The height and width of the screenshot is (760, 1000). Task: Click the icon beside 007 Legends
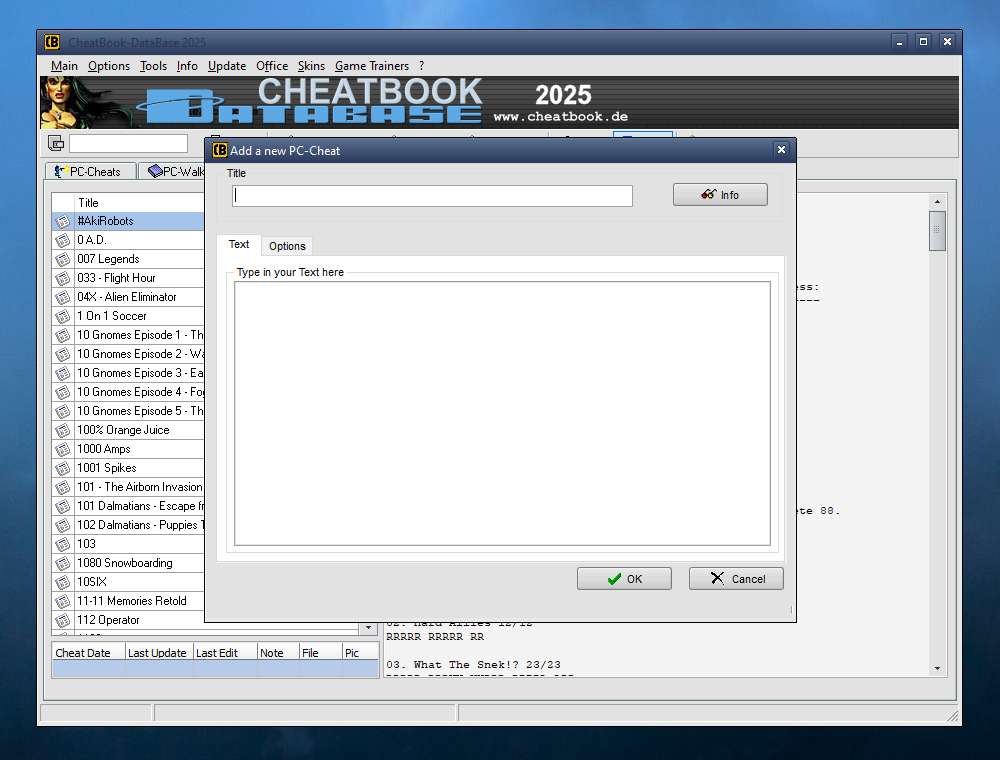[62, 259]
